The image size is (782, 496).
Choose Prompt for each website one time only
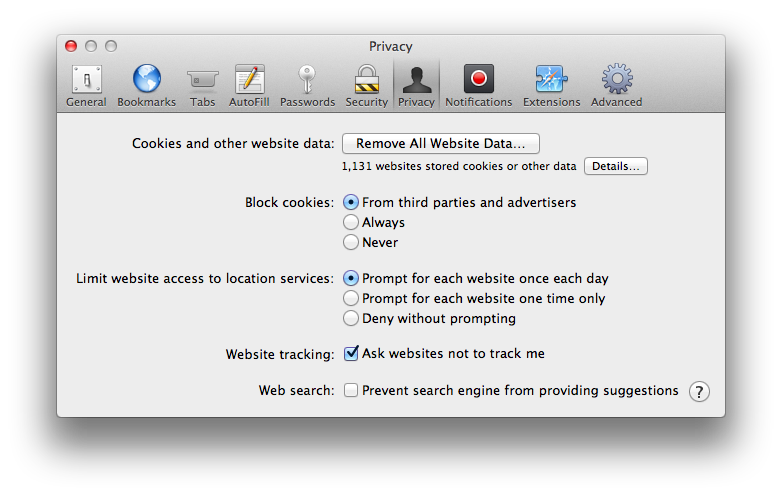coord(351,298)
